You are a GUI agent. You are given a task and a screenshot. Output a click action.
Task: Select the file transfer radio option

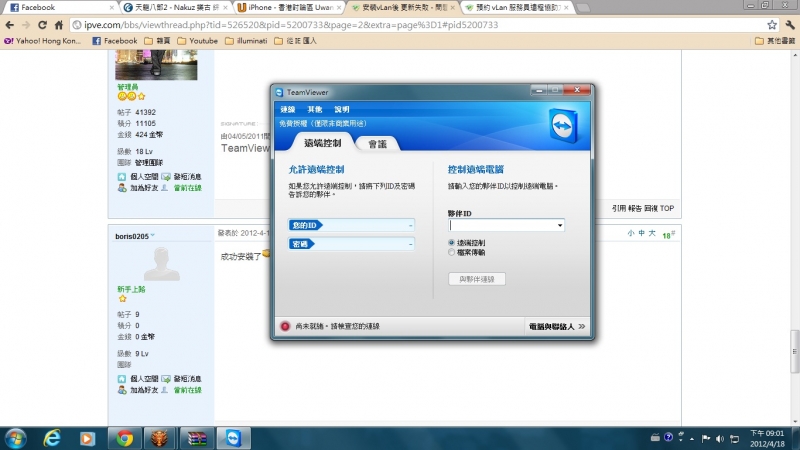pyautogui.click(x=452, y=253)
